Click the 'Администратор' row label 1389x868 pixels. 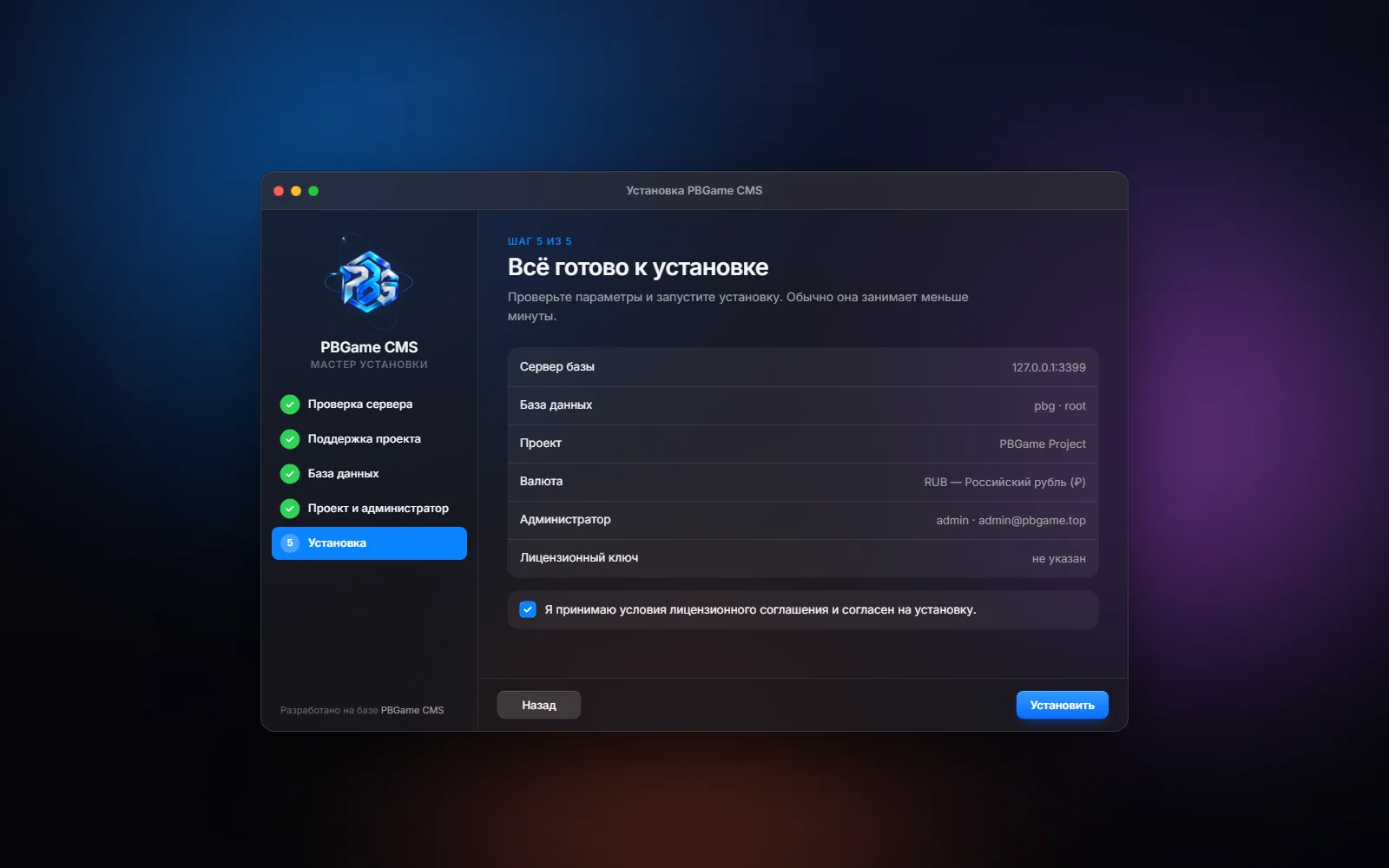pyautogui.click(x=565, y=519)
